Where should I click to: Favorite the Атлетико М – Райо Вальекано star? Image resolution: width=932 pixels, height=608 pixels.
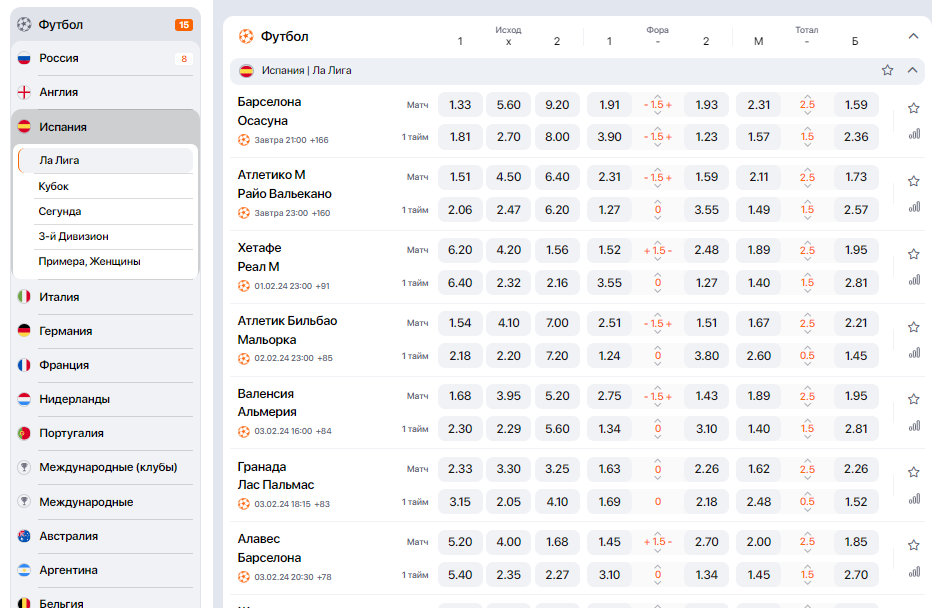(x=914, y=181)
